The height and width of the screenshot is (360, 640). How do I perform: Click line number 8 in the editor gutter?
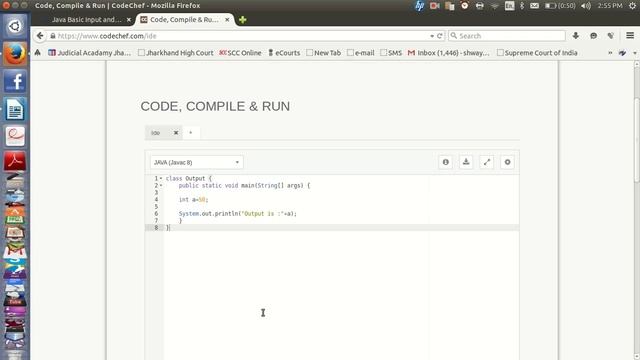[156, 228]
